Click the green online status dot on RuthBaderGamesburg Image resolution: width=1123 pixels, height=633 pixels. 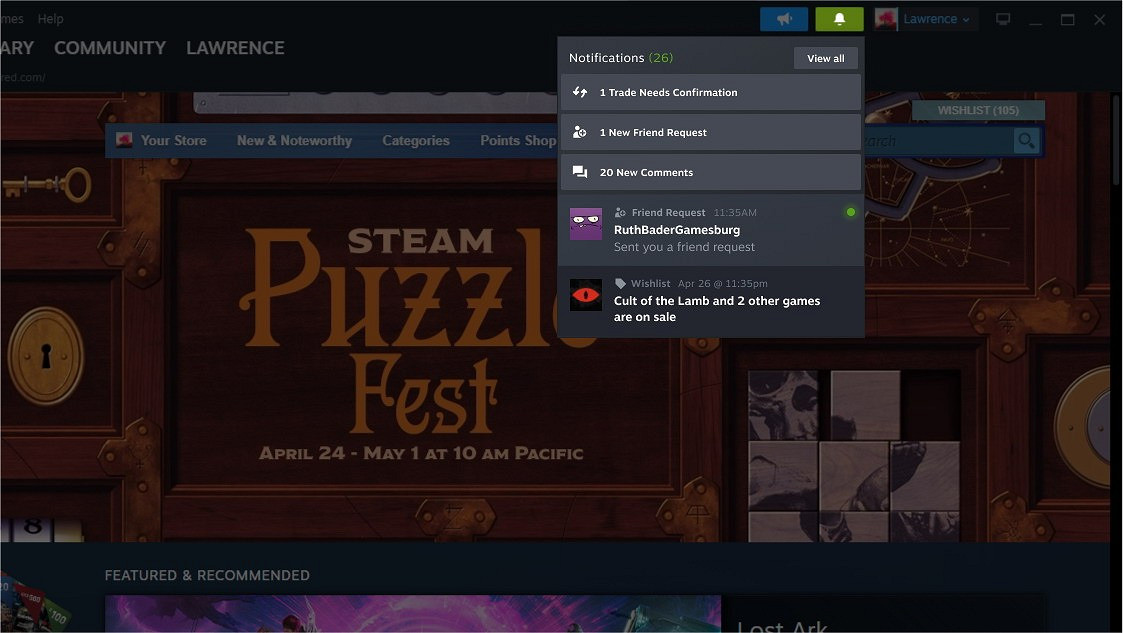coord(851,211)
